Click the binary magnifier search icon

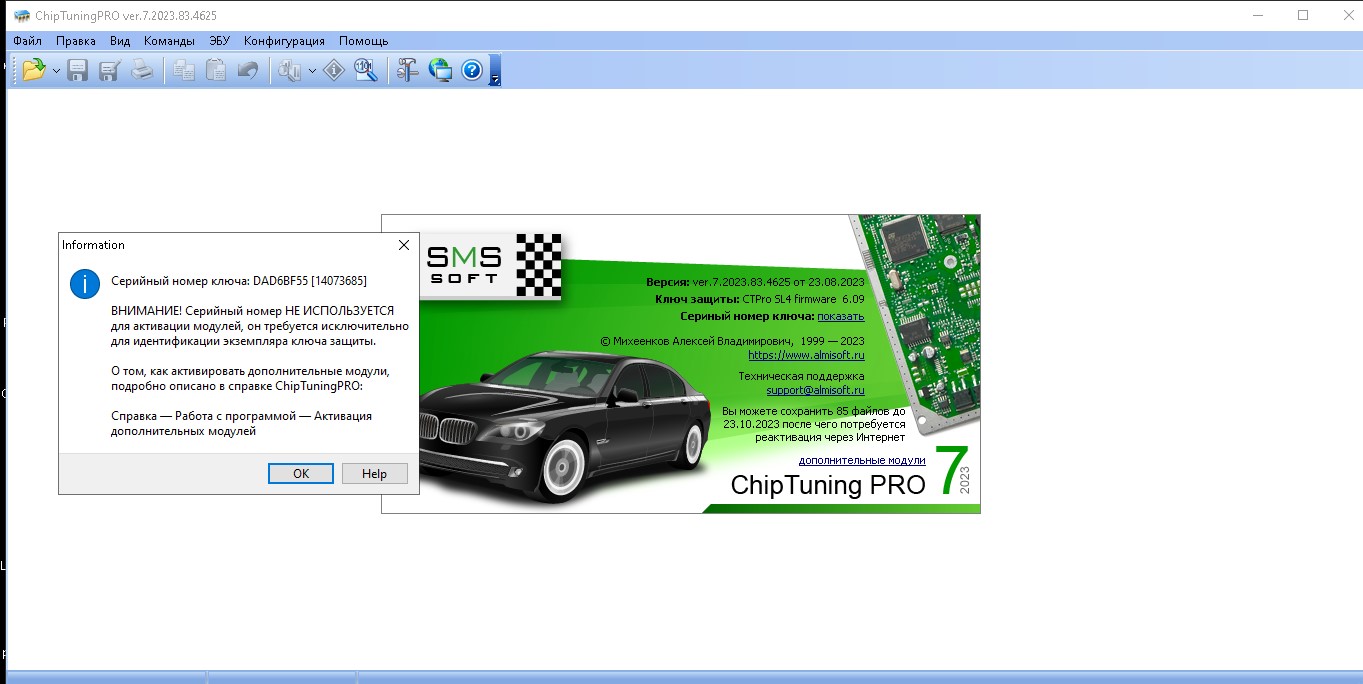(x=365, y=70)
